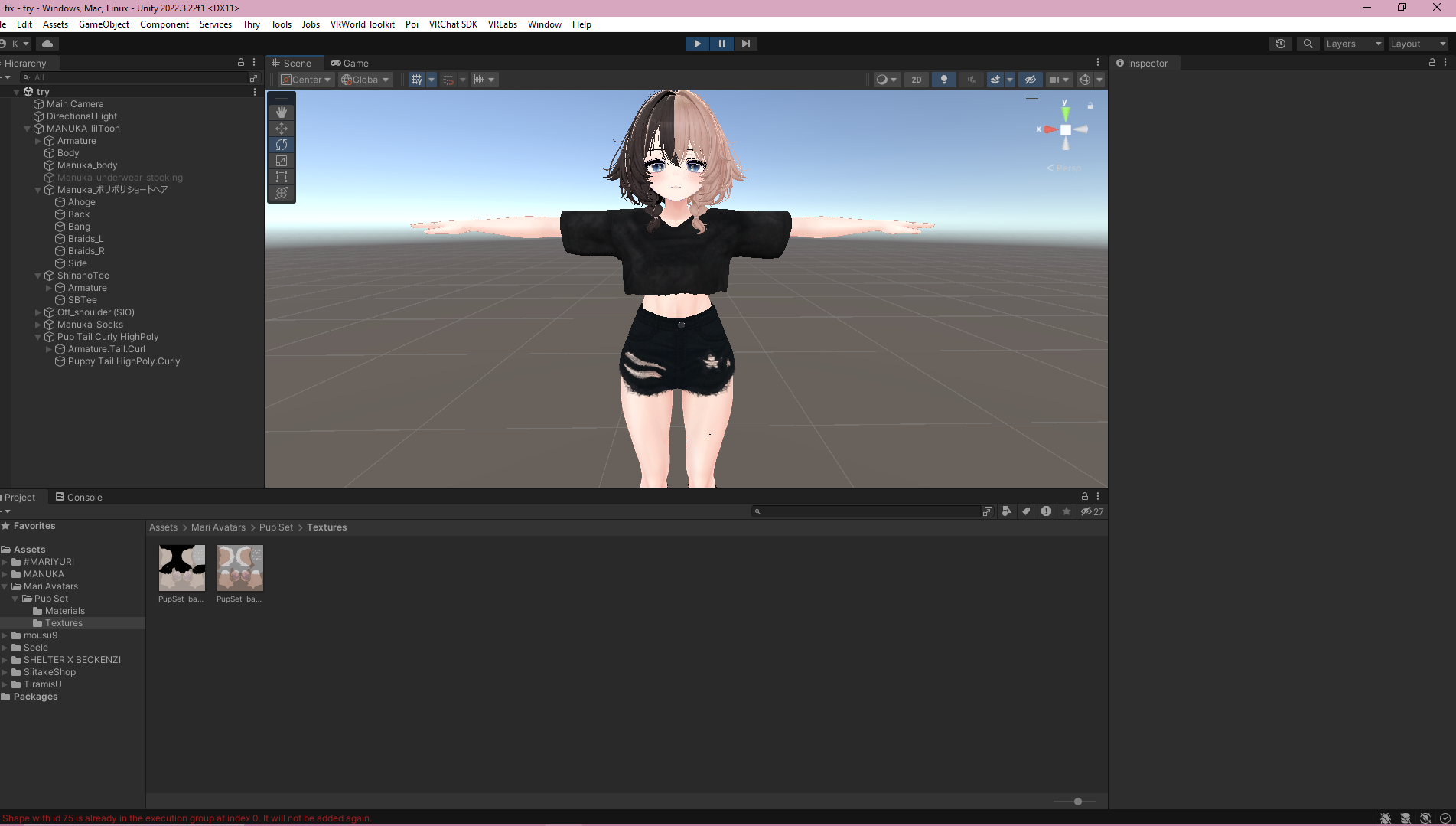
Task: Click favorite star icon in Project toolbar
Action: [x=1067, y=511]
